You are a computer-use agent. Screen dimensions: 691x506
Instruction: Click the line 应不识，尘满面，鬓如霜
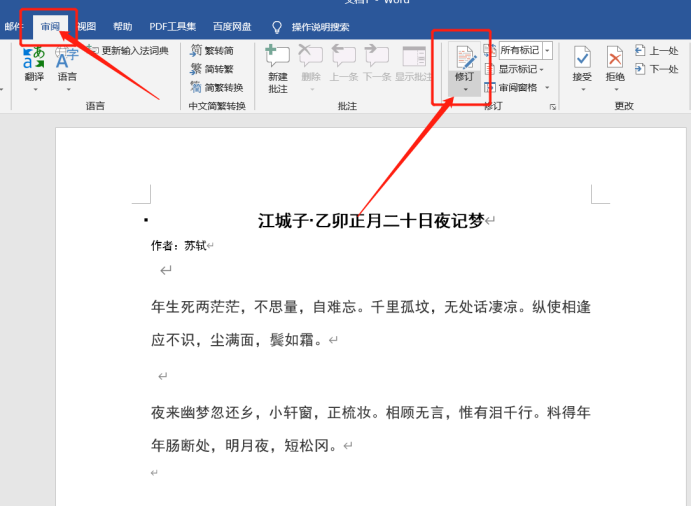pyautogui.click(x=237, y=340)
